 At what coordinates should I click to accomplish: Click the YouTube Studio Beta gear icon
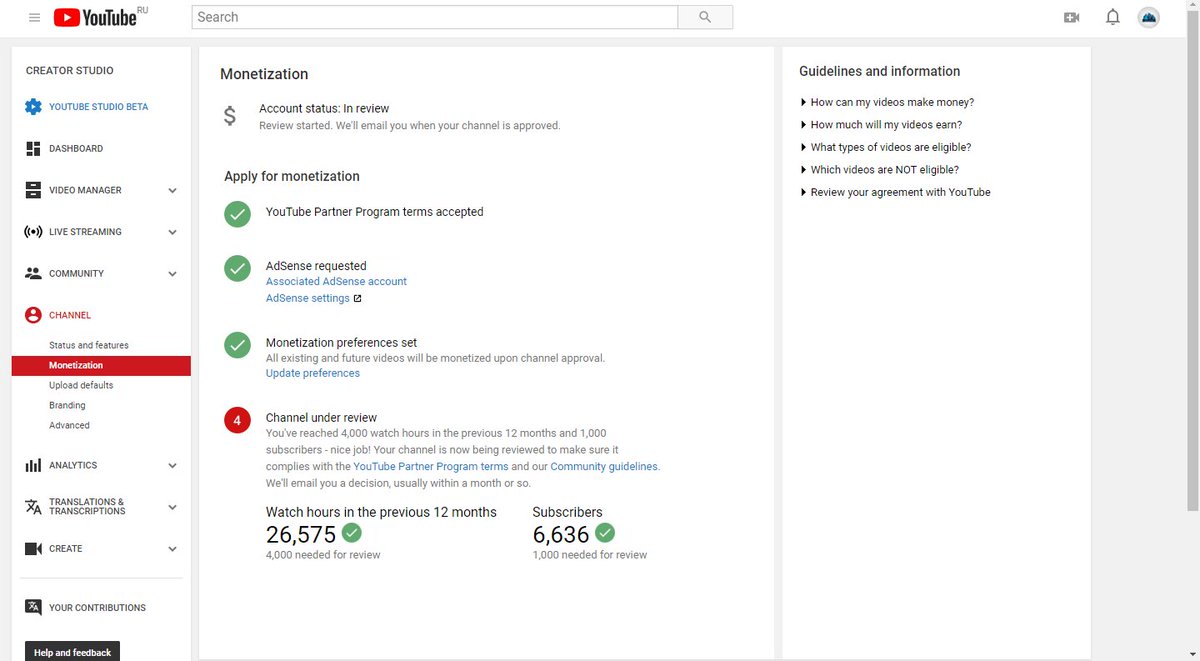tap(33, 107)
